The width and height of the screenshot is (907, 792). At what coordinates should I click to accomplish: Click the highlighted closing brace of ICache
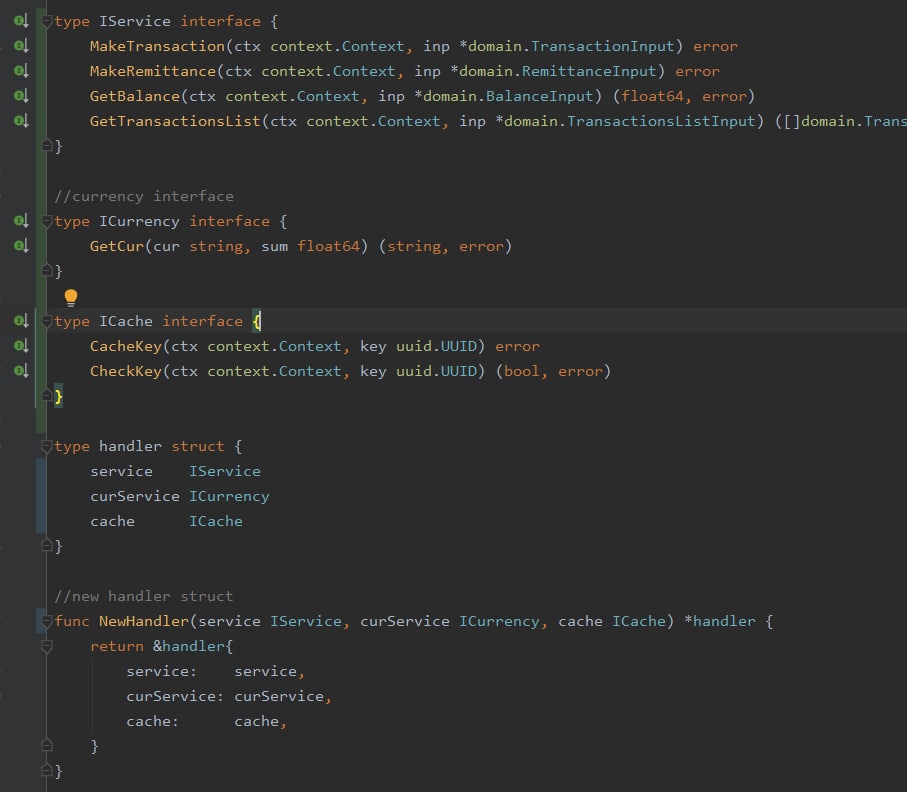point(58,396)
